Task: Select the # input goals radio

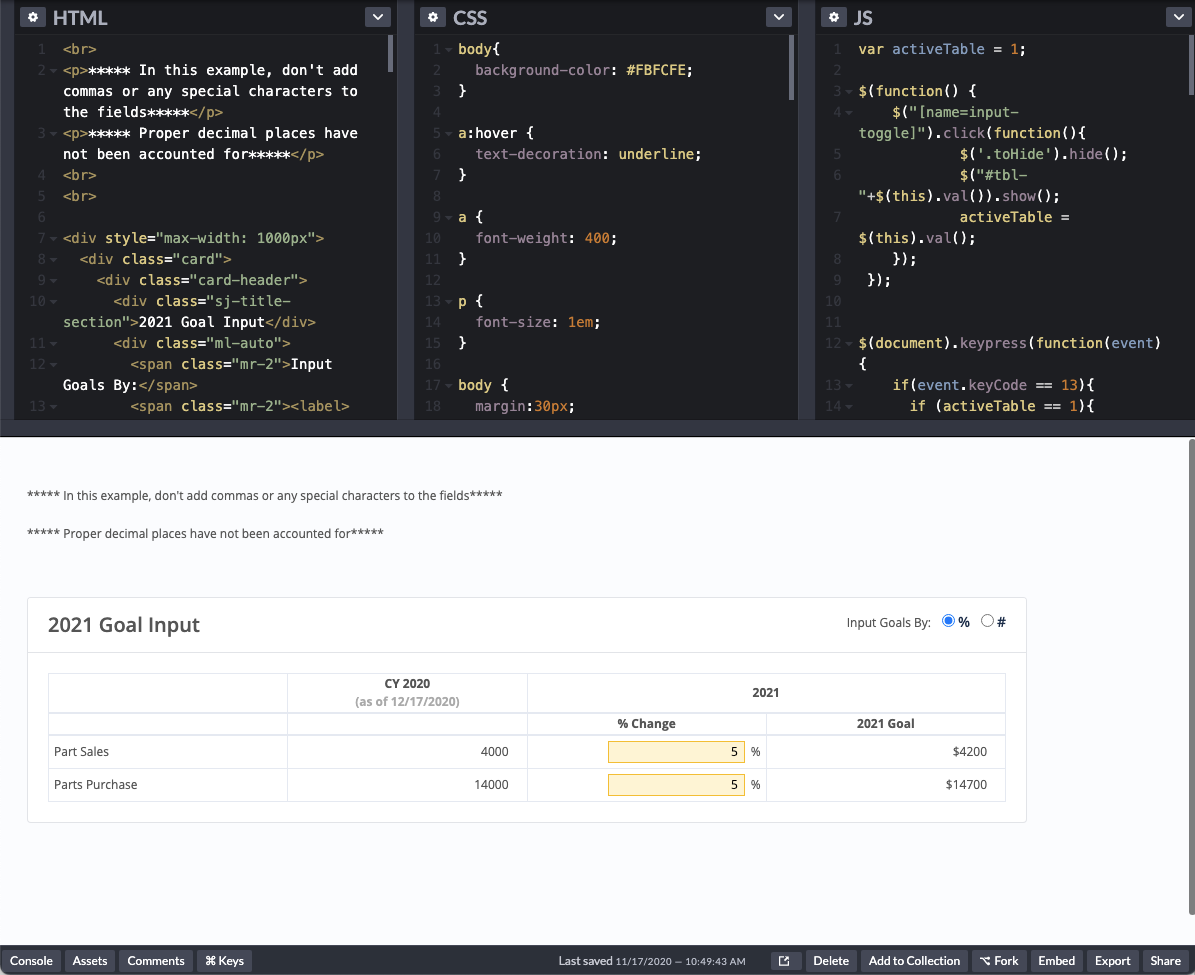Action: pos(987,621)
